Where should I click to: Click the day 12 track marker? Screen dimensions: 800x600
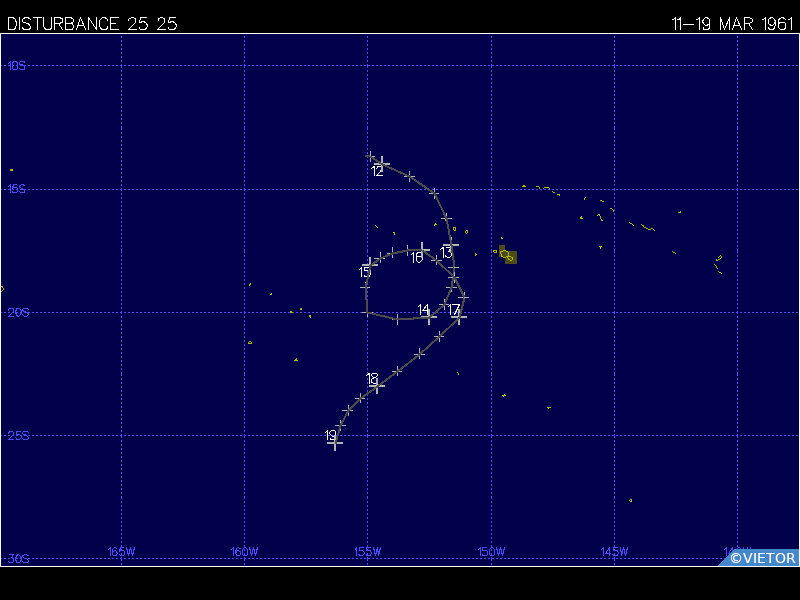point(382,162)
